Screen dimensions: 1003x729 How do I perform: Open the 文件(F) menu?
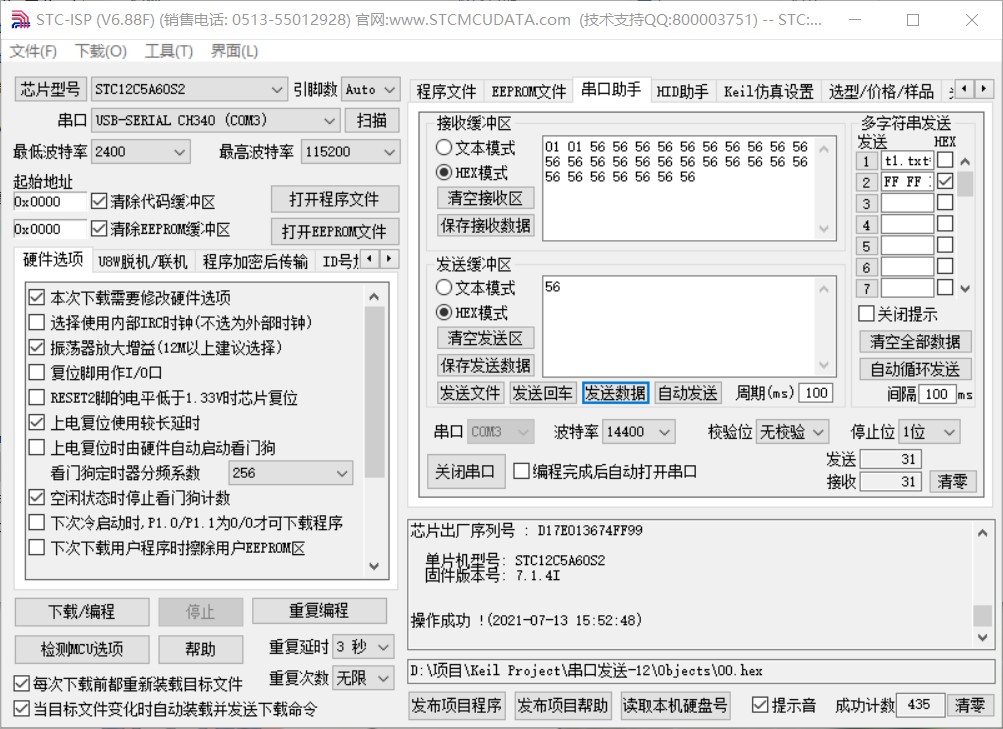33,51
